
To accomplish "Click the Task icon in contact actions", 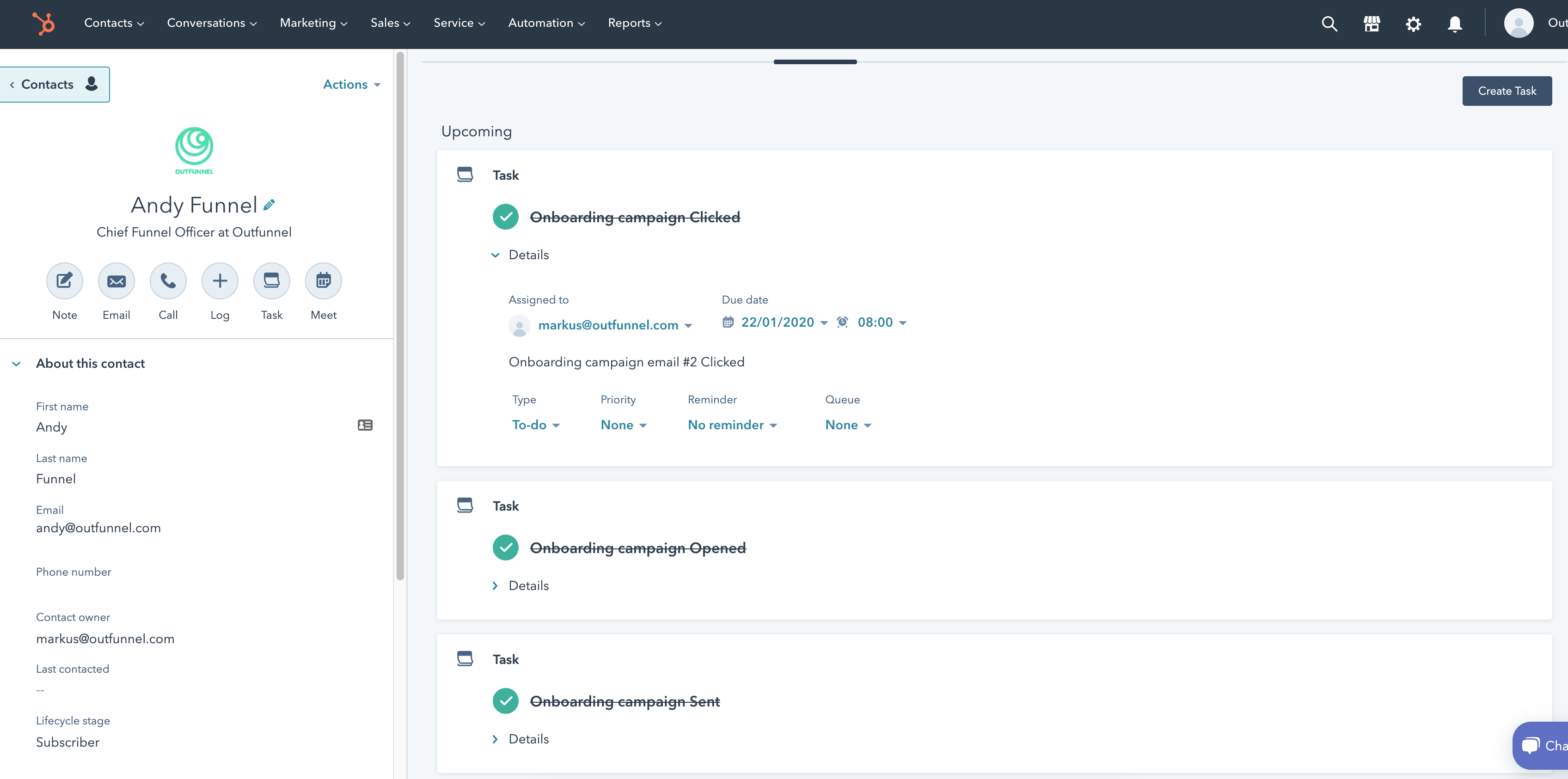I will click(x=271, y=280).
